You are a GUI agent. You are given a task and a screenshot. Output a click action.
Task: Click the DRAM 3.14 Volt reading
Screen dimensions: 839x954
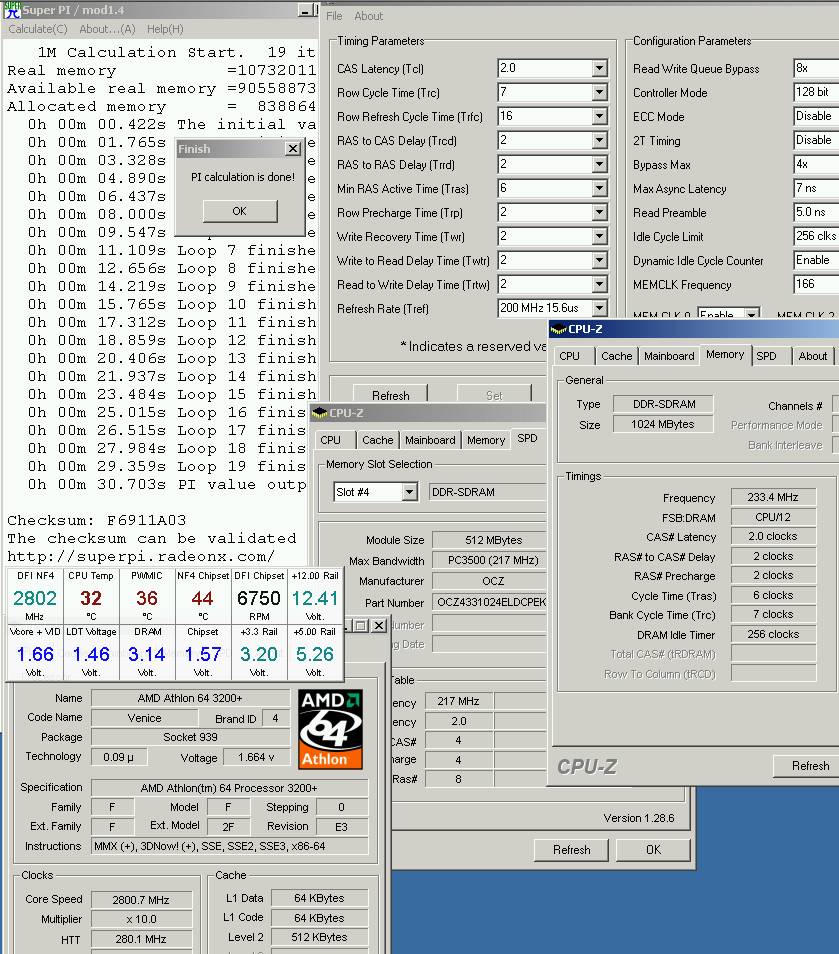(x=147, y=655)
